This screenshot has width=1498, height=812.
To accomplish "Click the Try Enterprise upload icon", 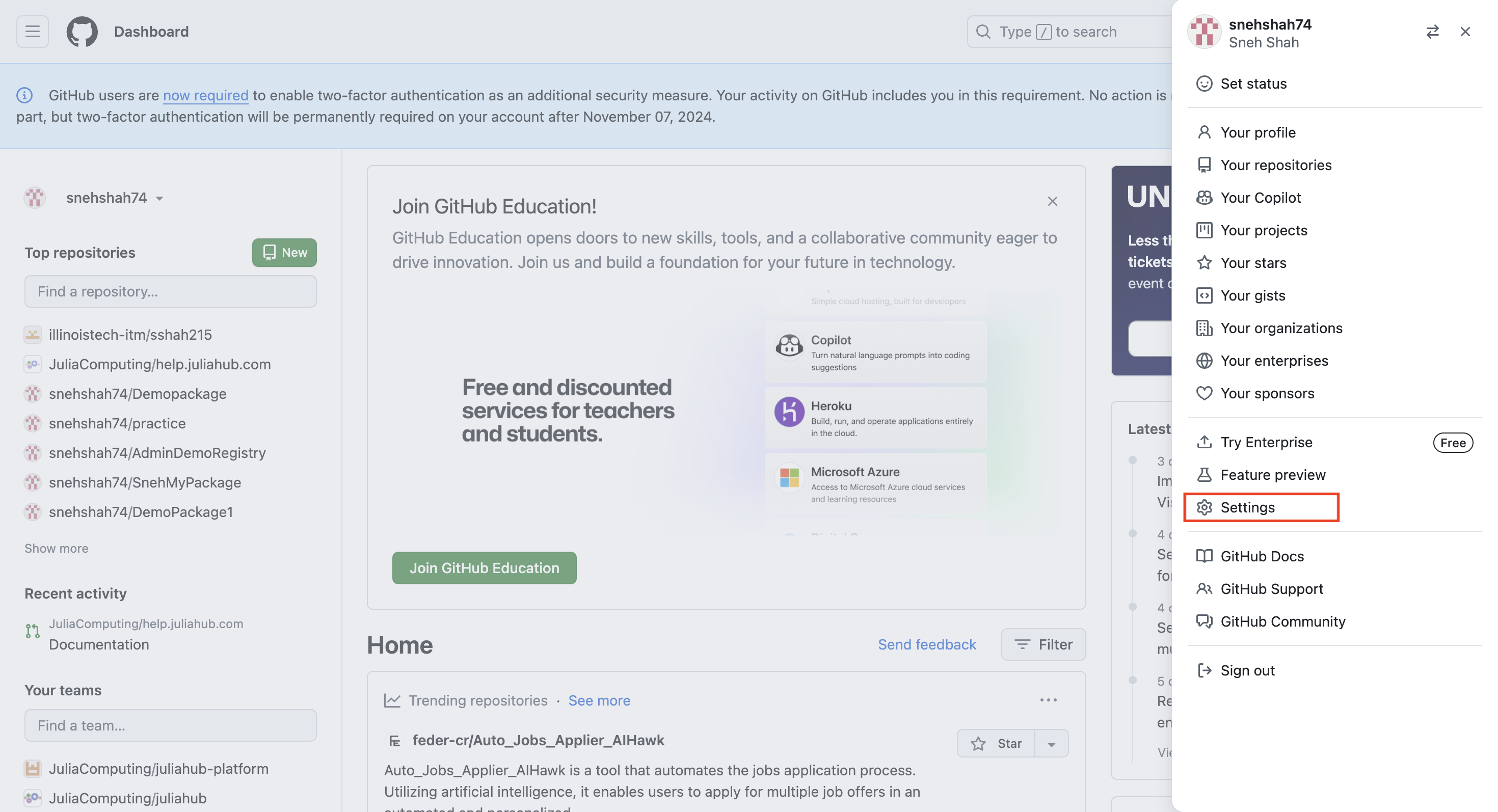I will (x=1205, y=442).
